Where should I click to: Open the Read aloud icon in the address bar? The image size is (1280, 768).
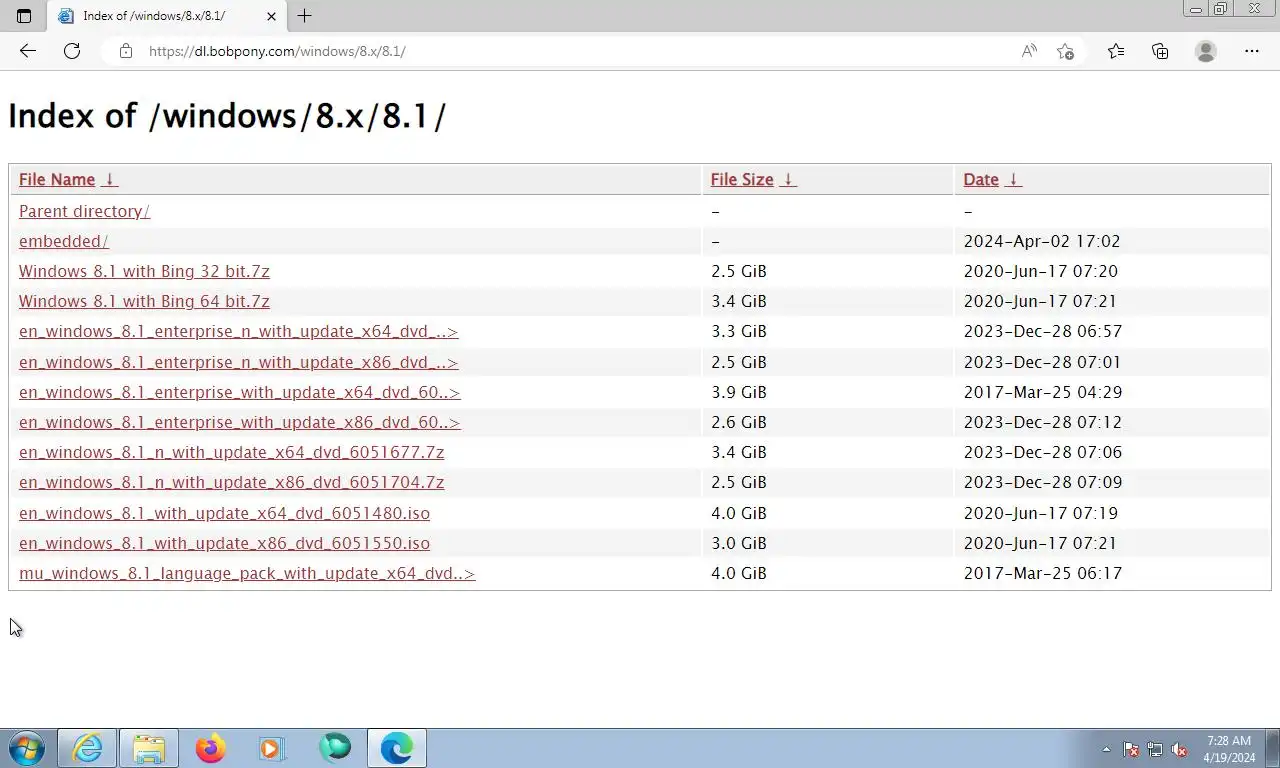coord(1029,51)
